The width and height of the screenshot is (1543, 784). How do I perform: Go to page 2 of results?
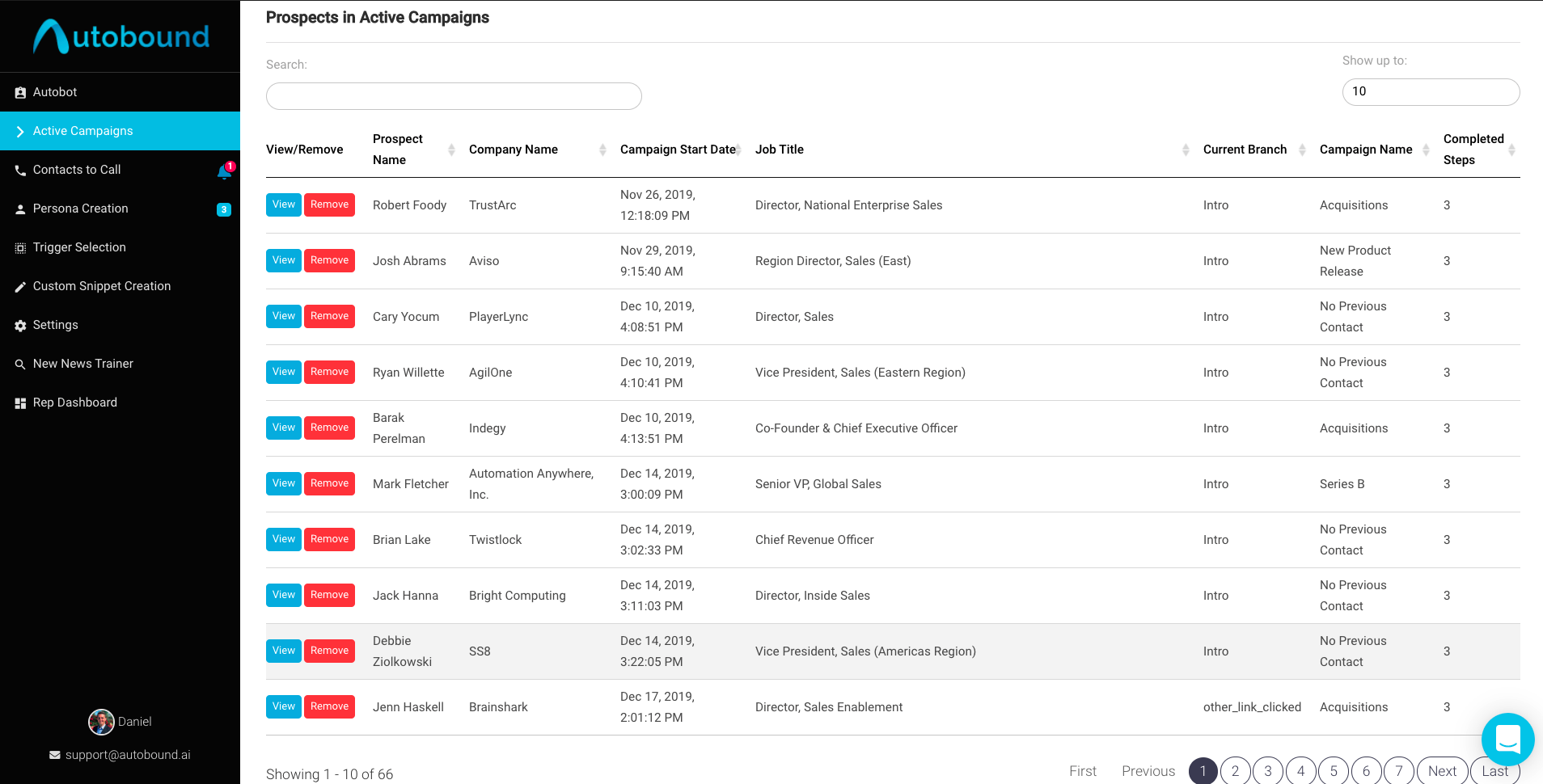coord(1235,771)
